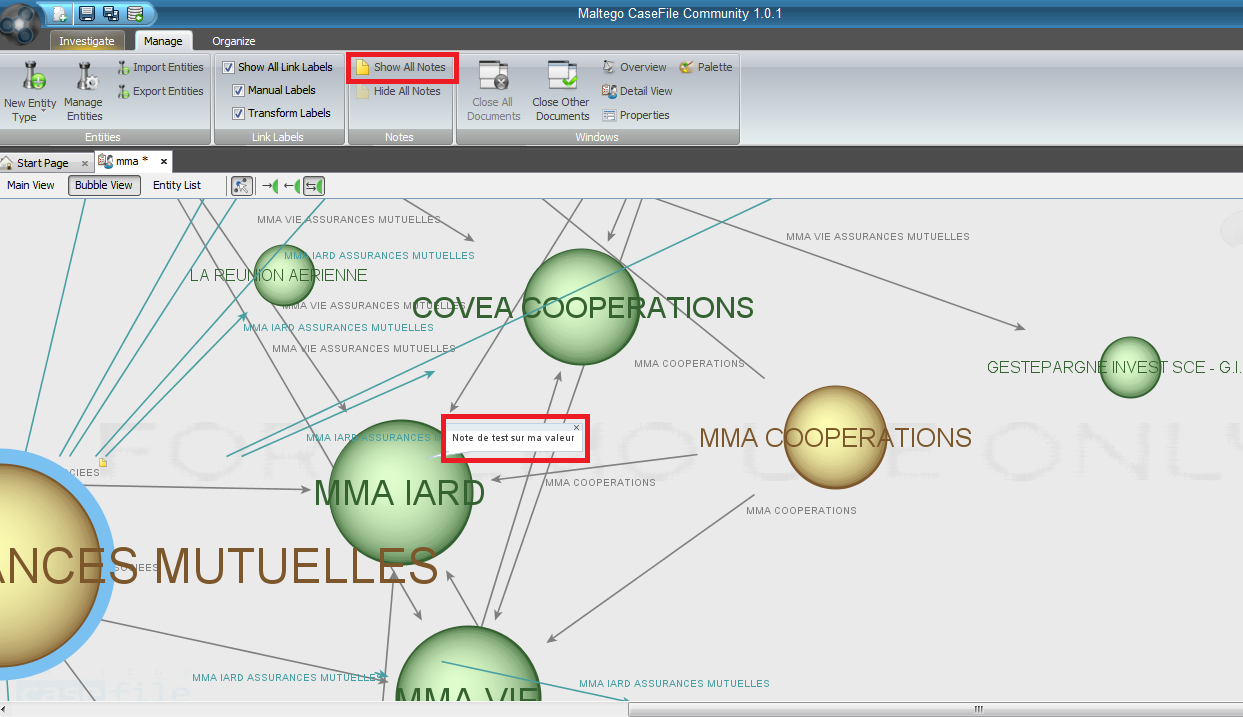This screenshot has width=1243, height=717.
Task: Select the Manage ribbon tab
Action: pos(163,41)
